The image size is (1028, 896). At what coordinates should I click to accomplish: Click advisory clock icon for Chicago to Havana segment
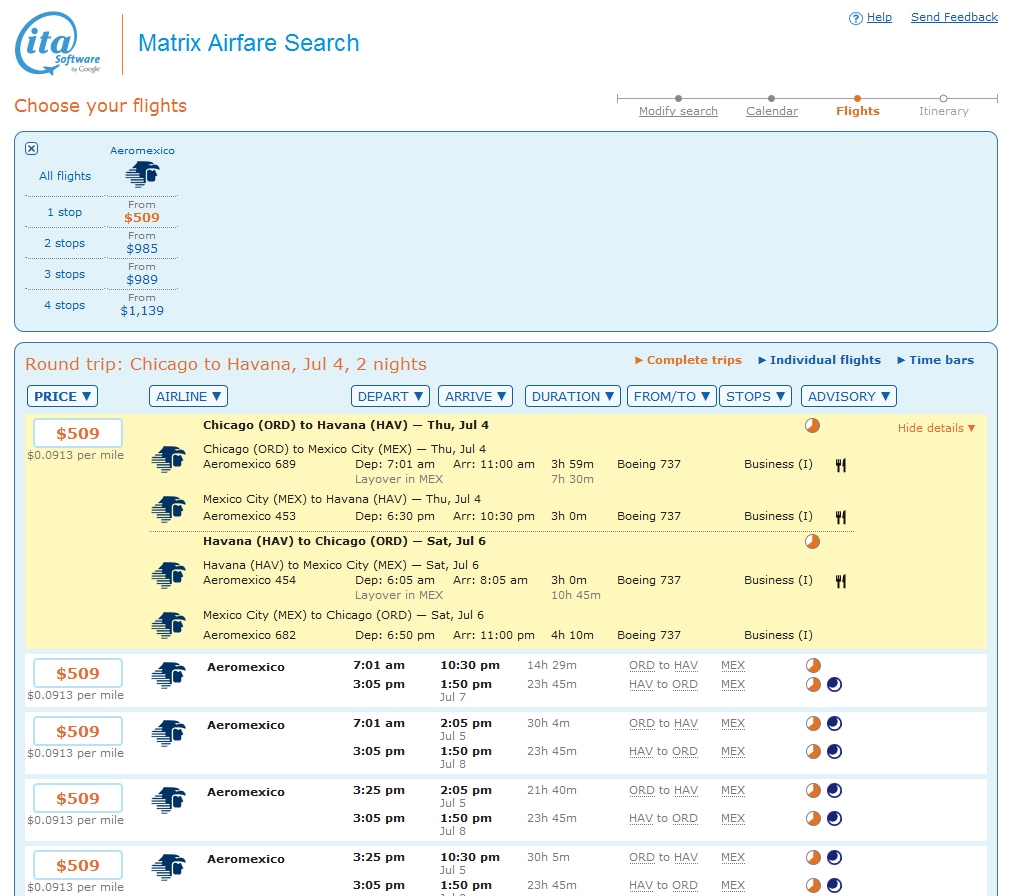click(812, 426)
